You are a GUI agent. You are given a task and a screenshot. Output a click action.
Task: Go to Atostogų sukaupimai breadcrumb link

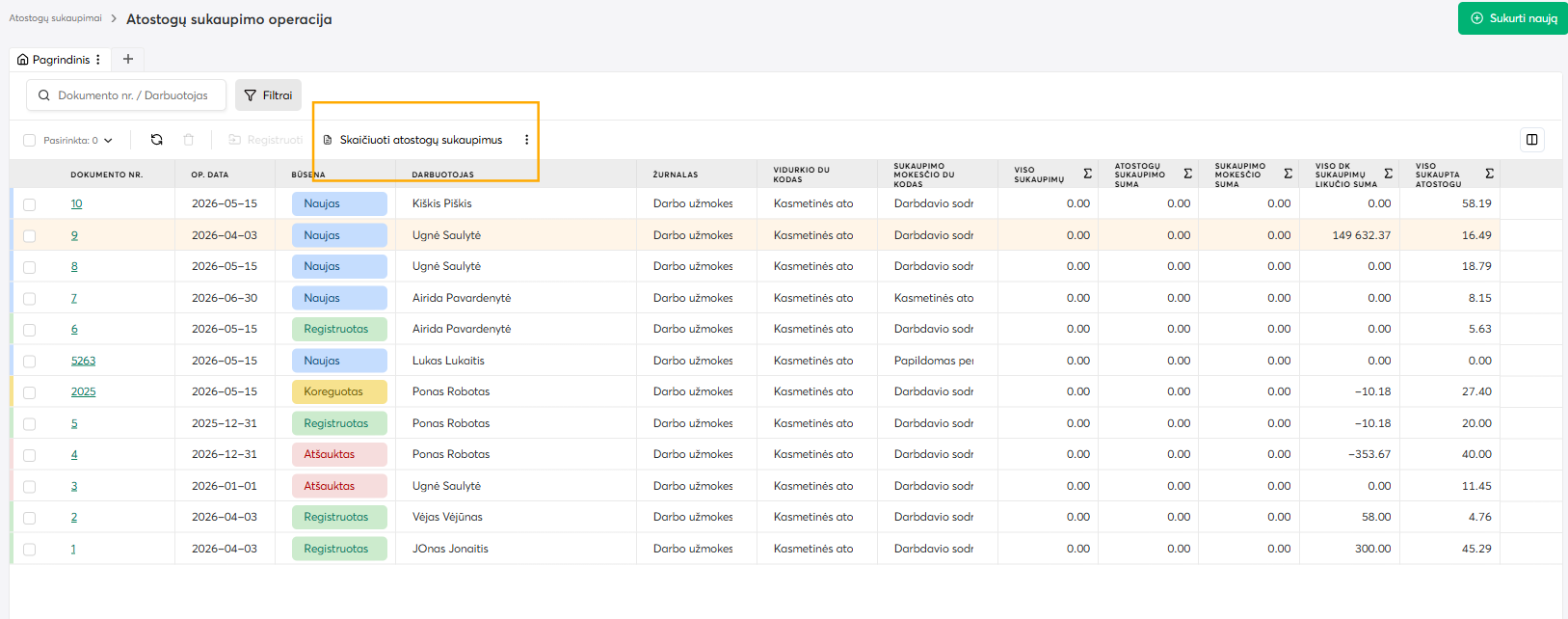(x=55, y=18)
